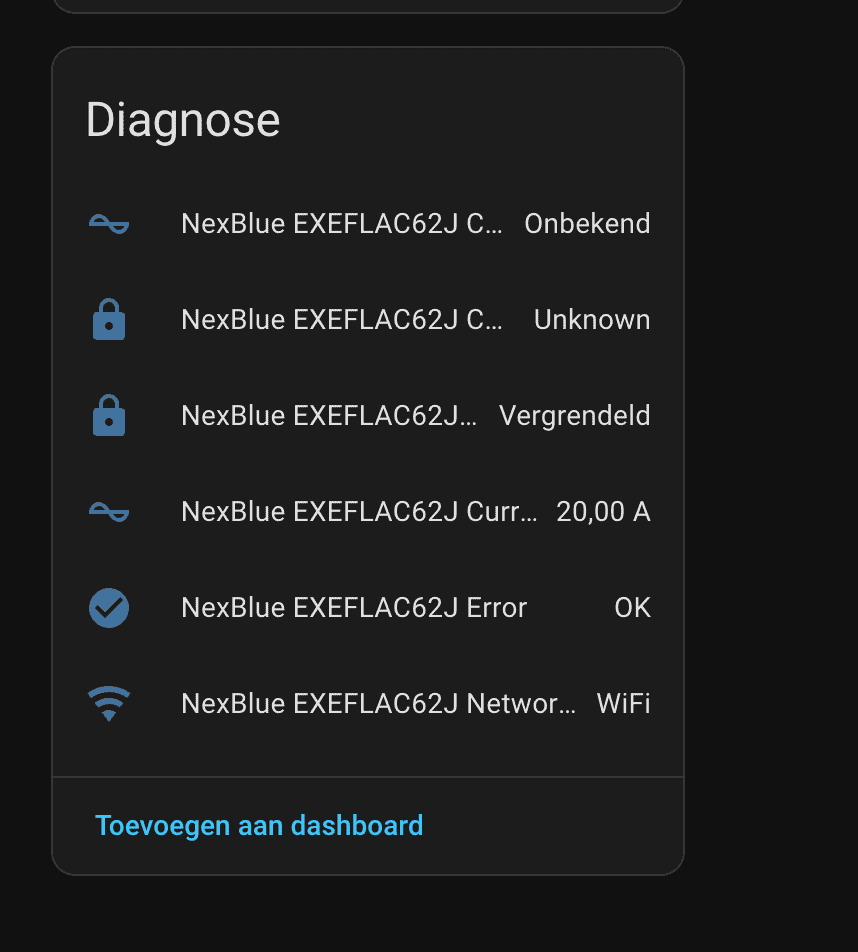Click the sine-wave icon beside the Onbekend value
Screen dimensions: 858x952
coord(109,224)
